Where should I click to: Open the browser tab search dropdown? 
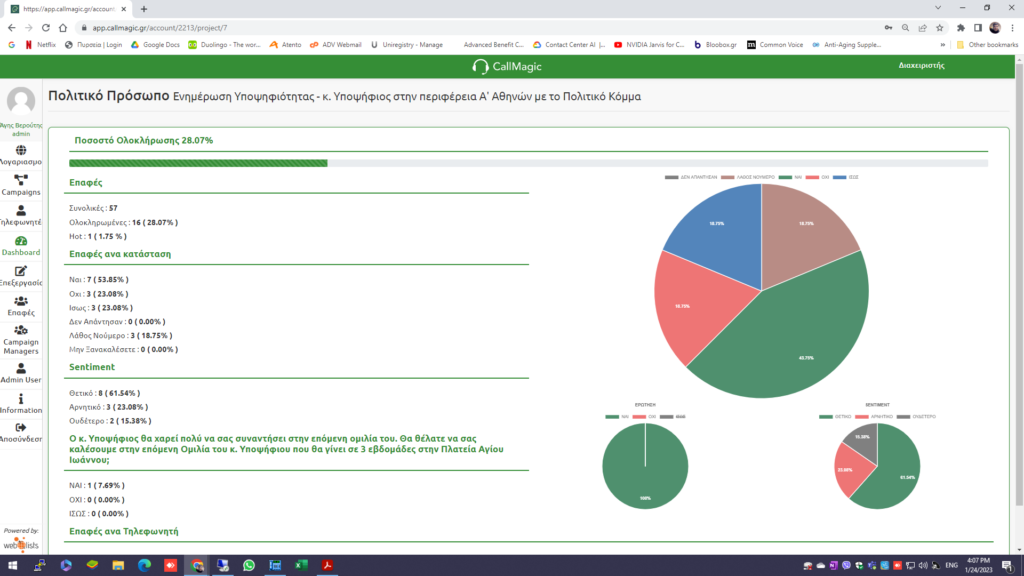(936, 8)
